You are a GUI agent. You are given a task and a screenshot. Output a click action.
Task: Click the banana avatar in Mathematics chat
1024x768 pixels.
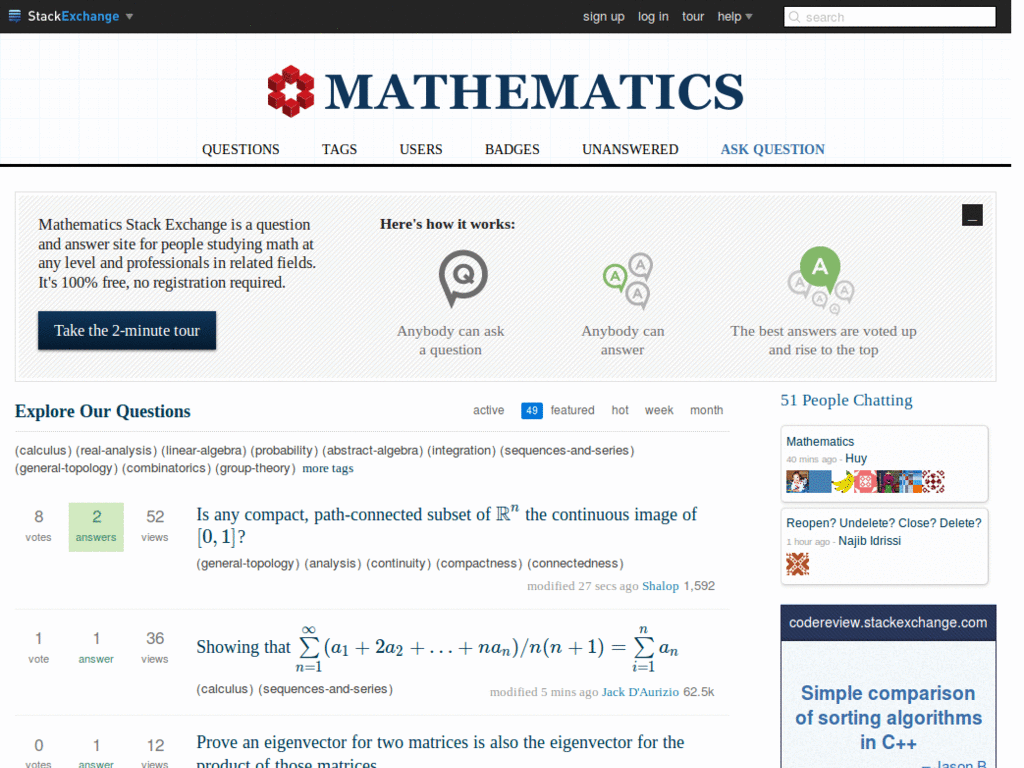pyautogui.click(x=843, y=482)
